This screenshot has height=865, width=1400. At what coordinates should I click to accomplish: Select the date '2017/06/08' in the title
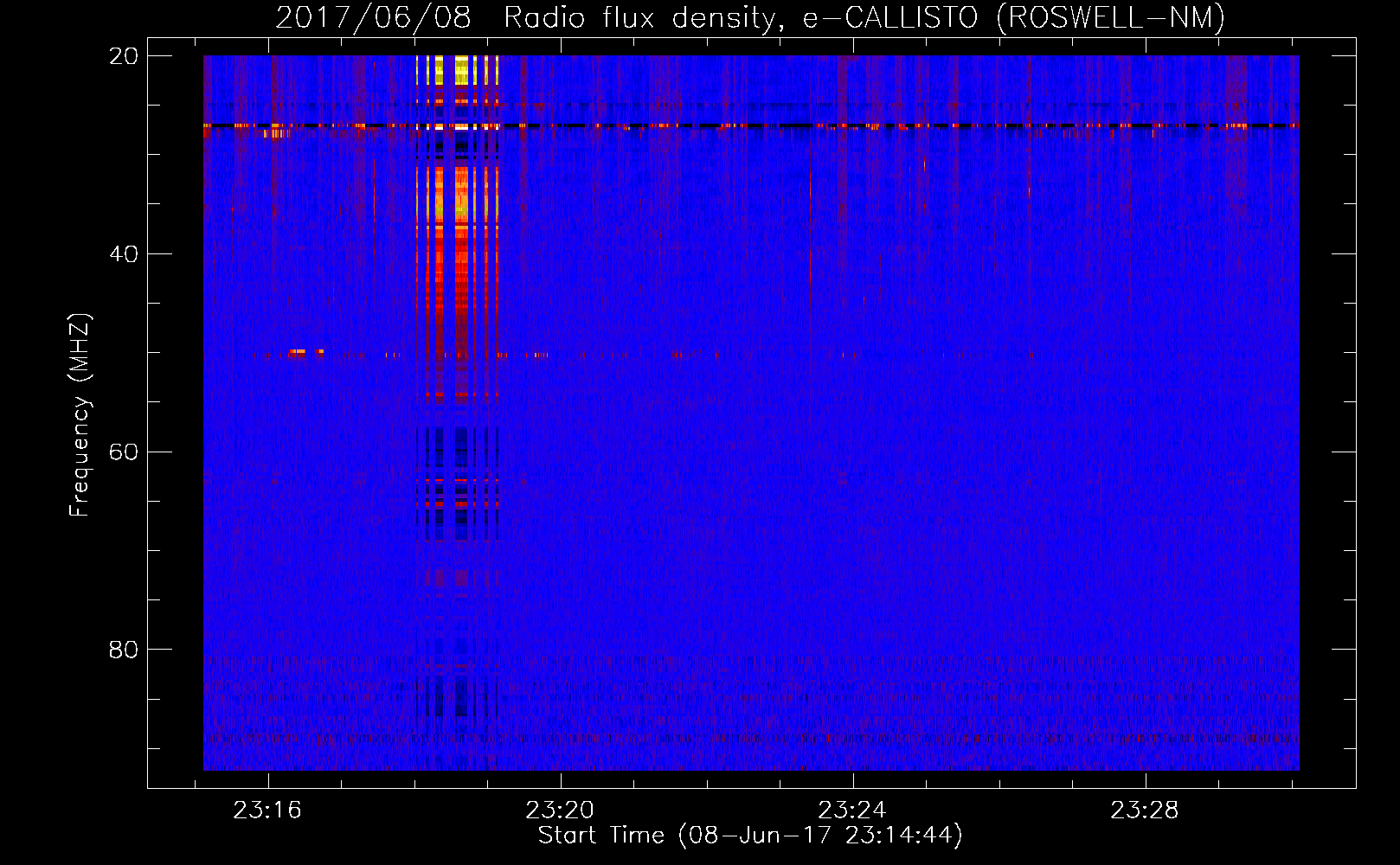pos(373,17)
